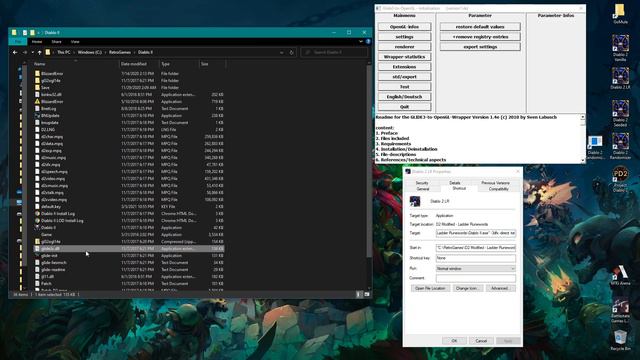Launch the Project Diablo 2 PD2 shortcut

point(620,179)
